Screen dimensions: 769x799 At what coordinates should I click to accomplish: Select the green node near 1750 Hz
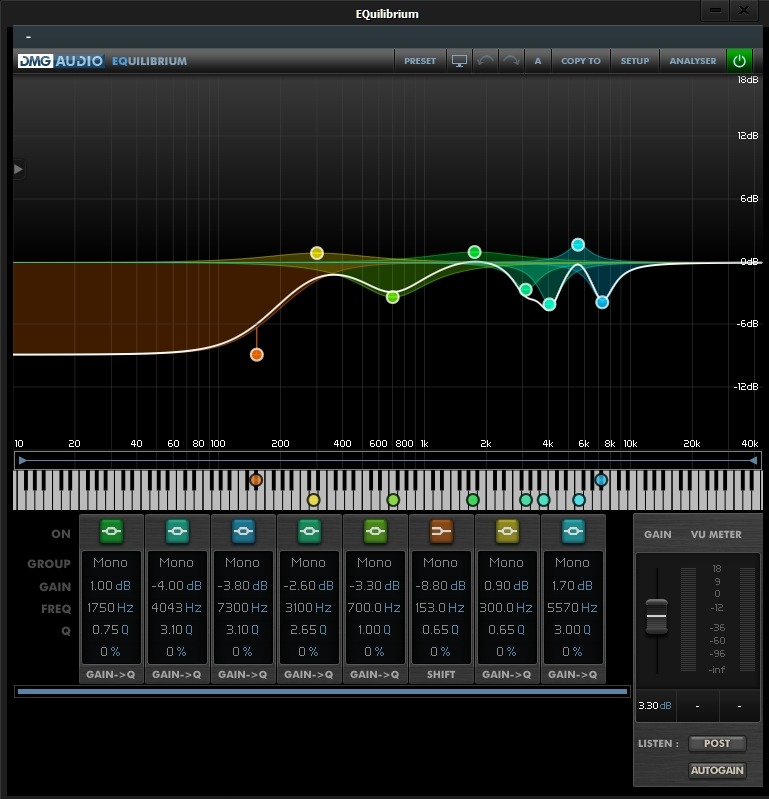[474, 252]
